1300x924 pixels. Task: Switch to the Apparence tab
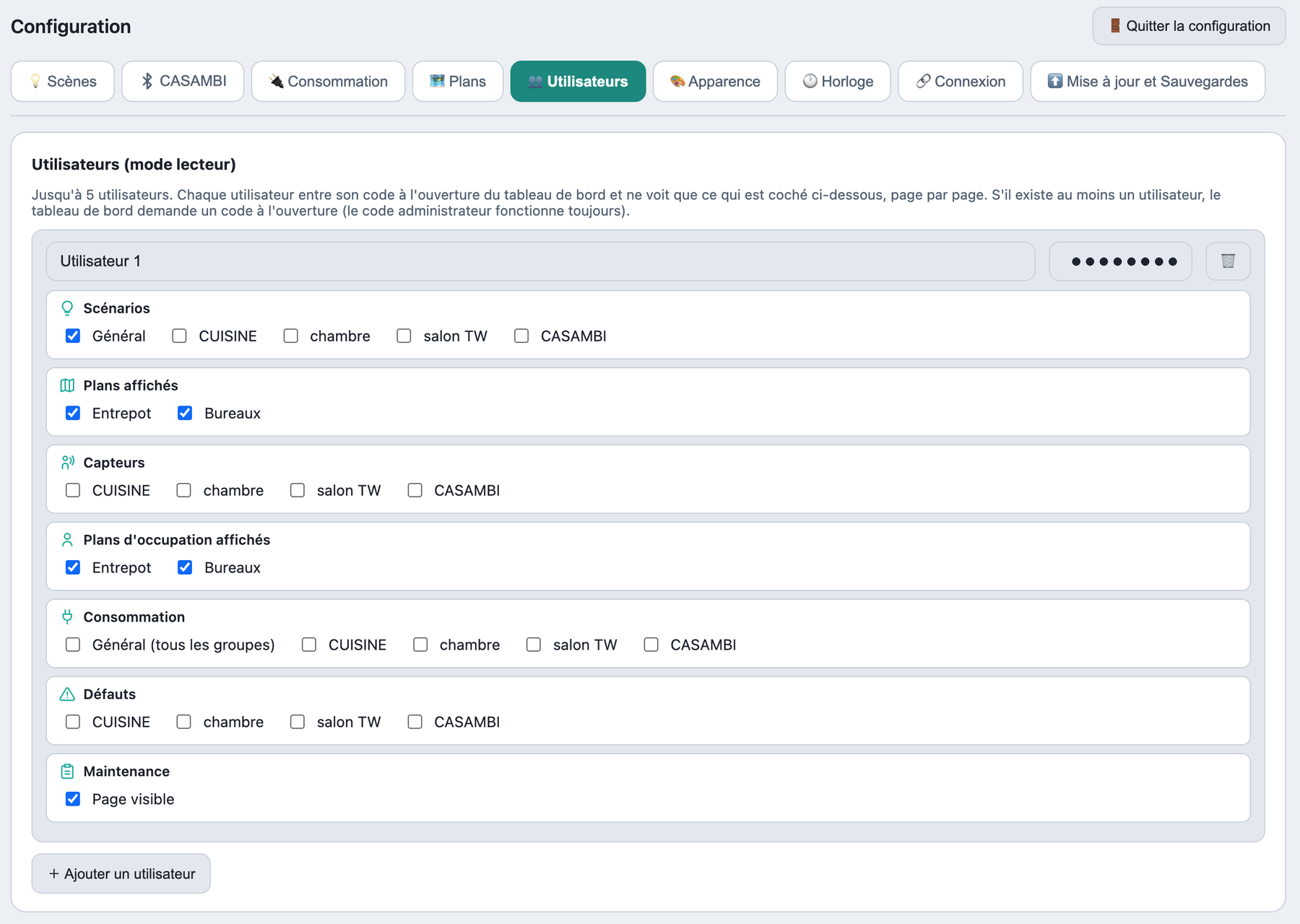pyautogui.click(x=715, y=82)
